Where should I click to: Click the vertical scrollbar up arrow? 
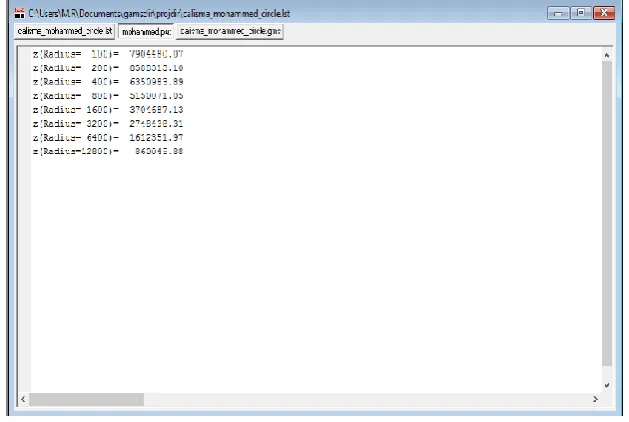(x=607, y=55)
